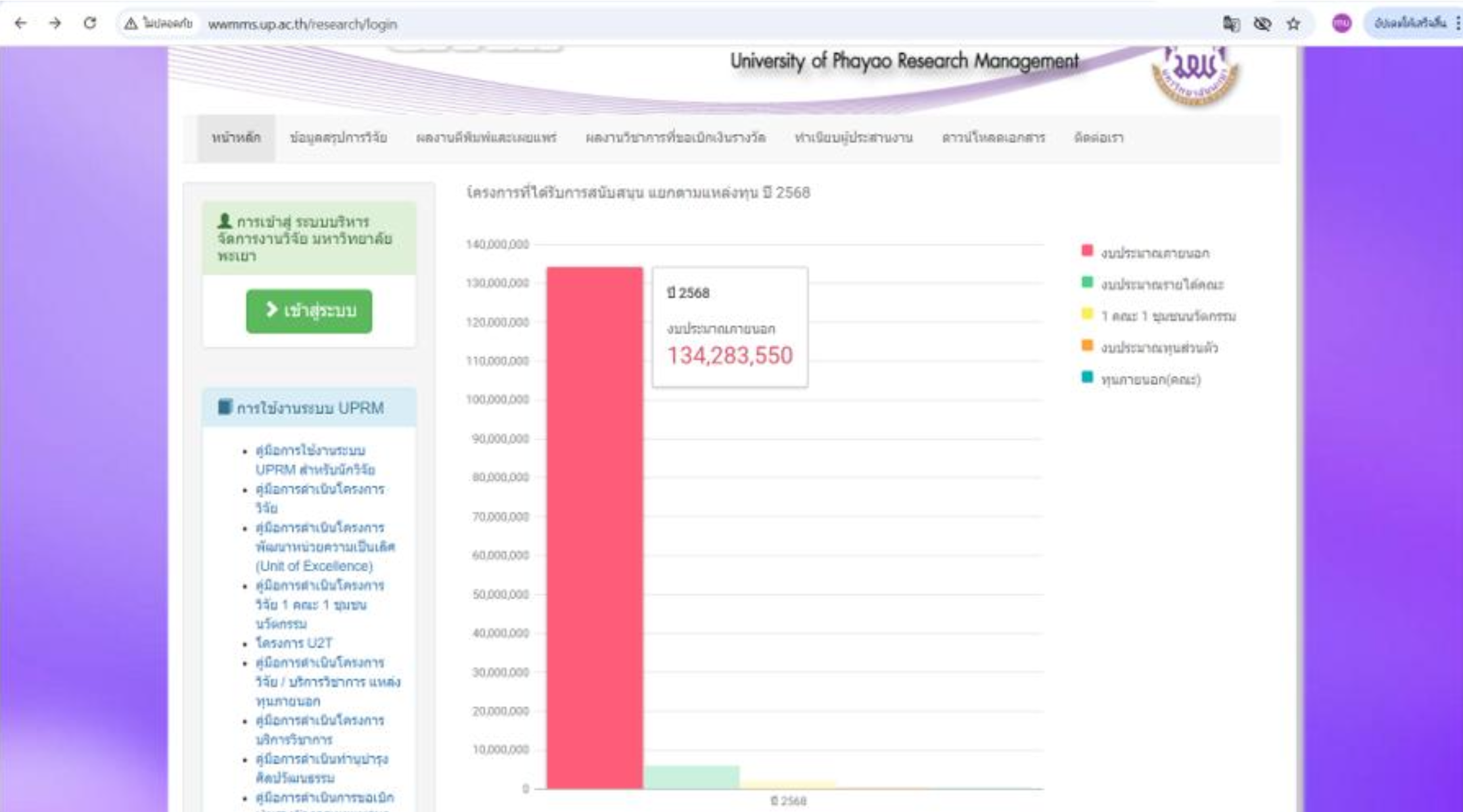Go forward in browser history

[x=55, y=24]
